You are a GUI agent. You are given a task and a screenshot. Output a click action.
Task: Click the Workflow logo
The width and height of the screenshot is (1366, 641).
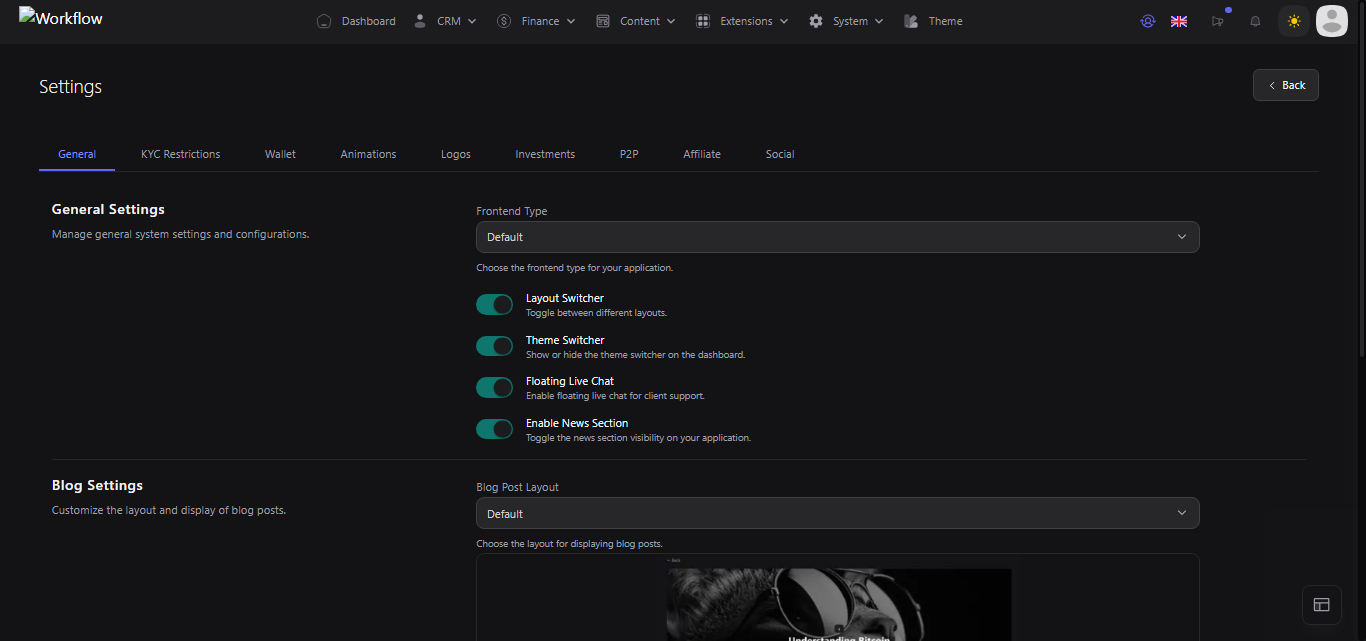[x=61, y=17]
